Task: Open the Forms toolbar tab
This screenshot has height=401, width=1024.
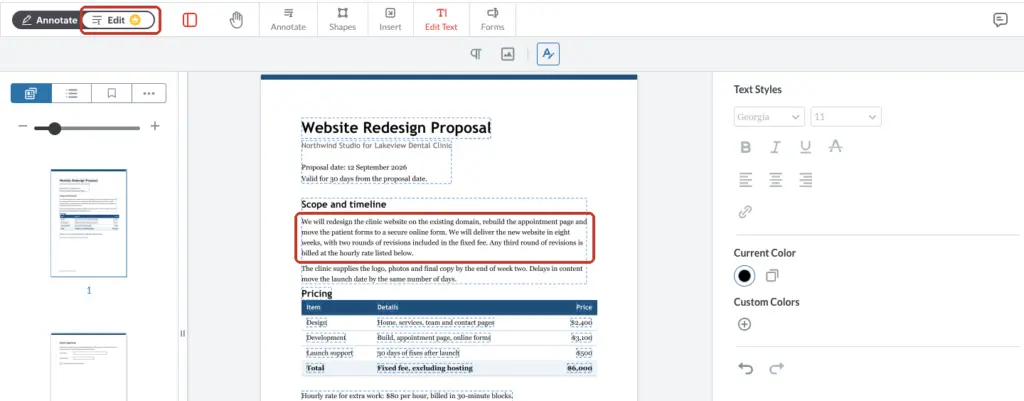Action: [x=492, y=20]
